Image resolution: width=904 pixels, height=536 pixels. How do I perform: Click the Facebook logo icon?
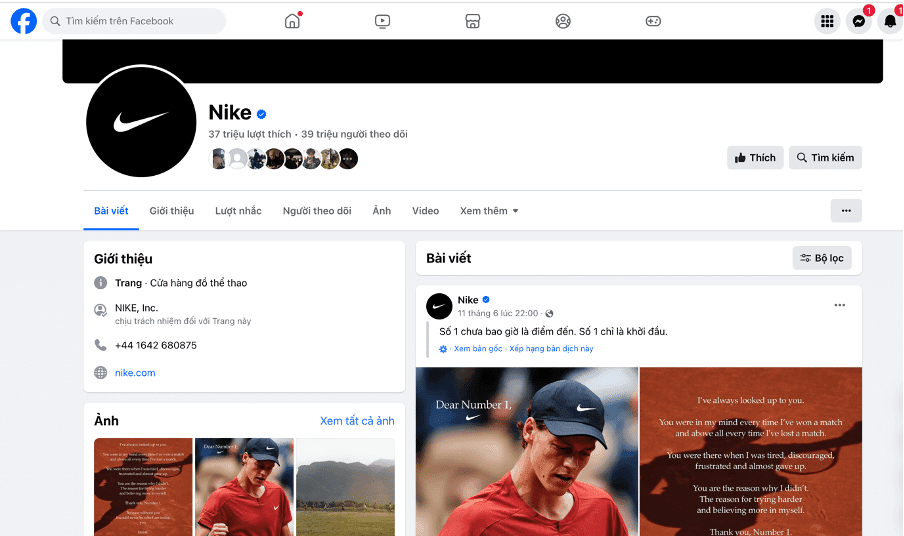point(24,21)
